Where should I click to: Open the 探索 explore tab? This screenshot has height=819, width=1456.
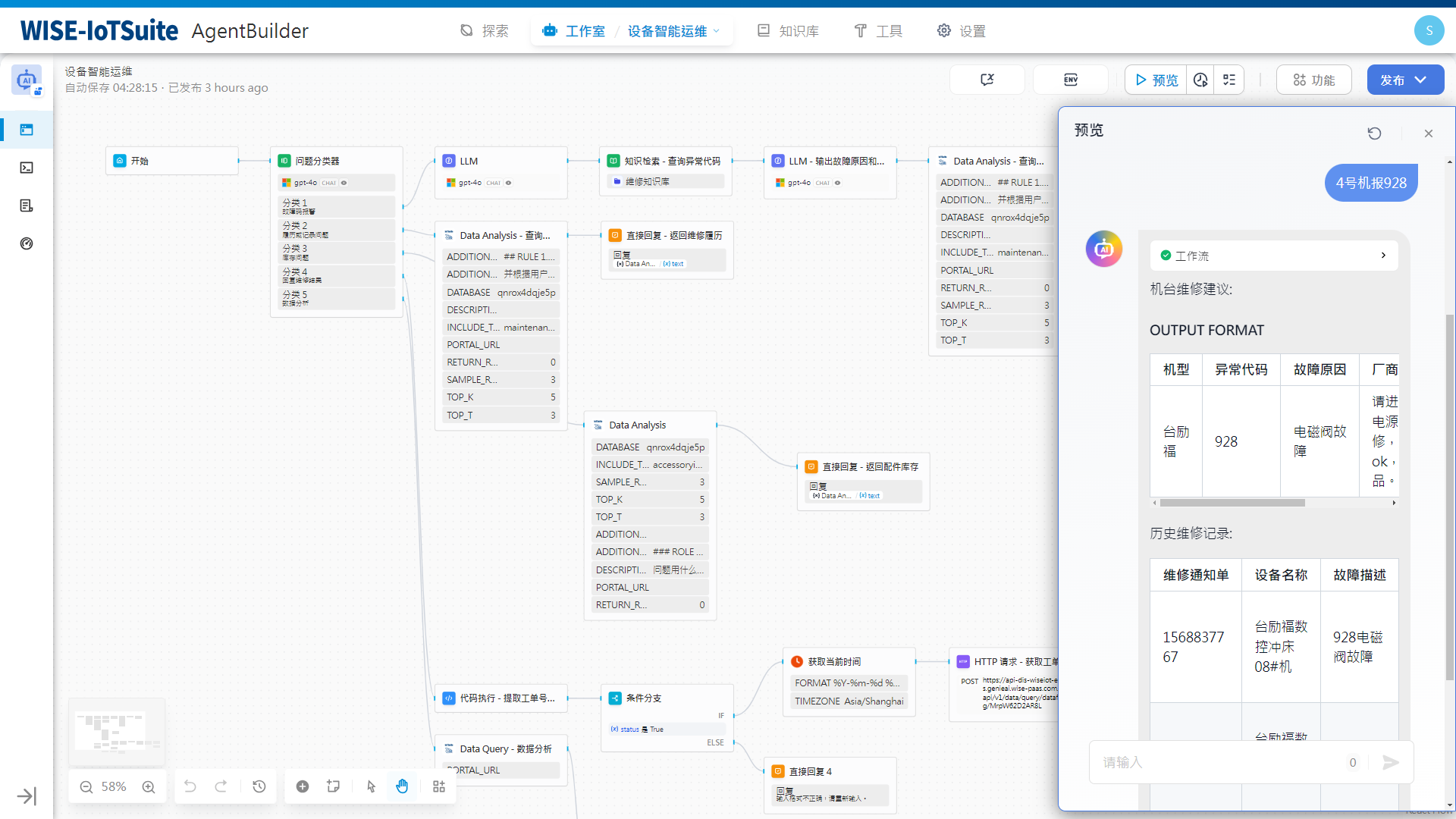tap(484, 31)
